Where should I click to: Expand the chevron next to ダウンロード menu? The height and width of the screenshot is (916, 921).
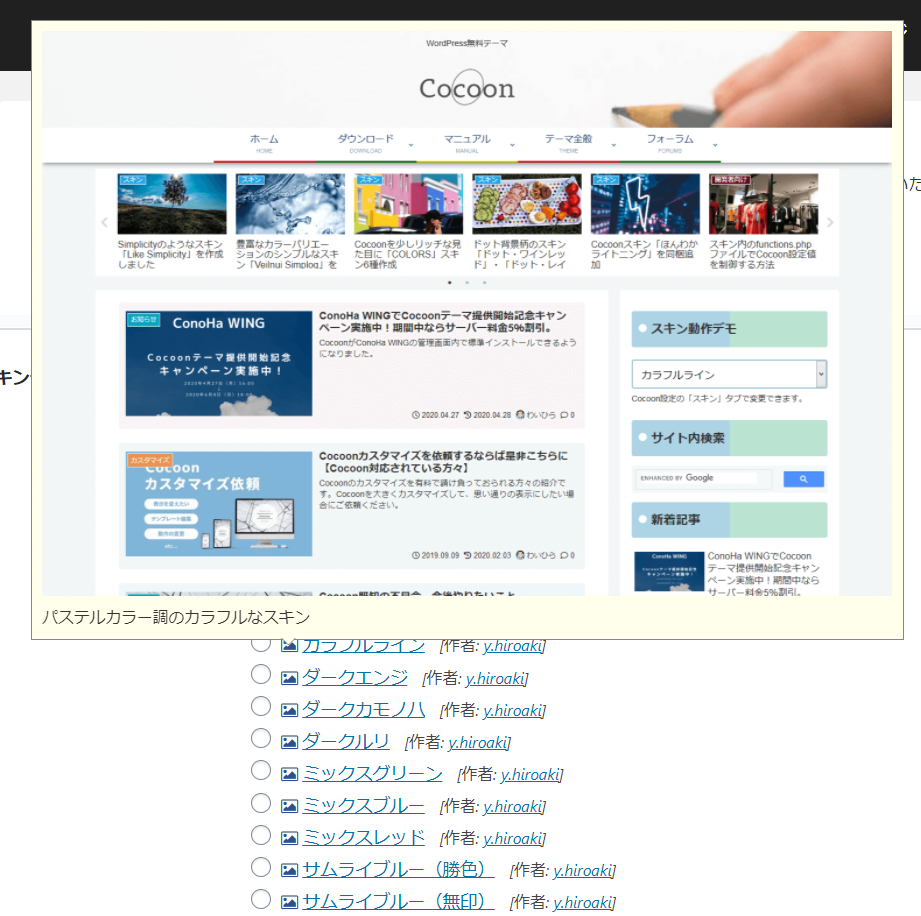pyautogui.click(x=411, y=145)
